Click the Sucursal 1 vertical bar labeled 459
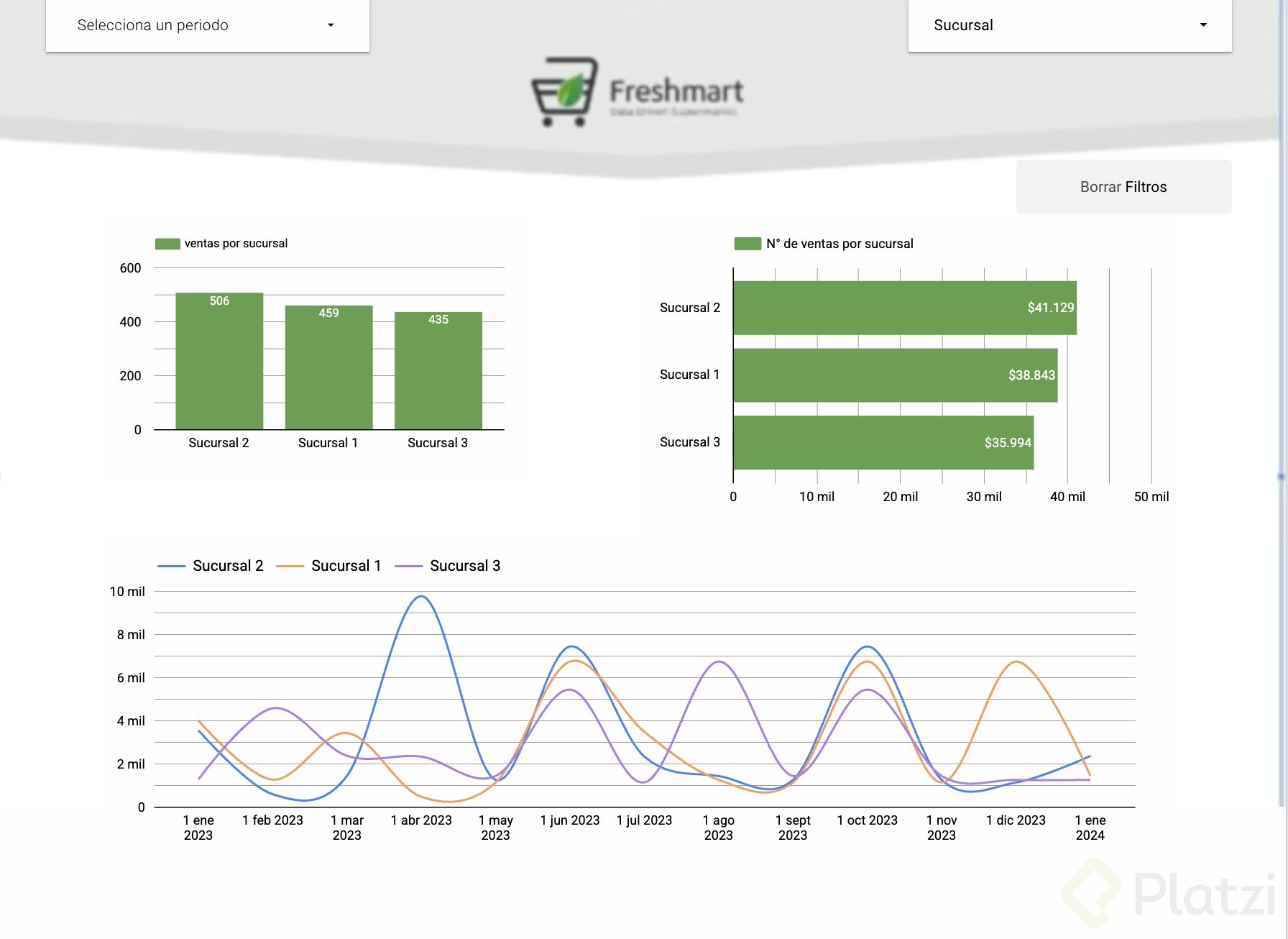Viewport: 1288px width, 939px height. click(x=328, y=367)
